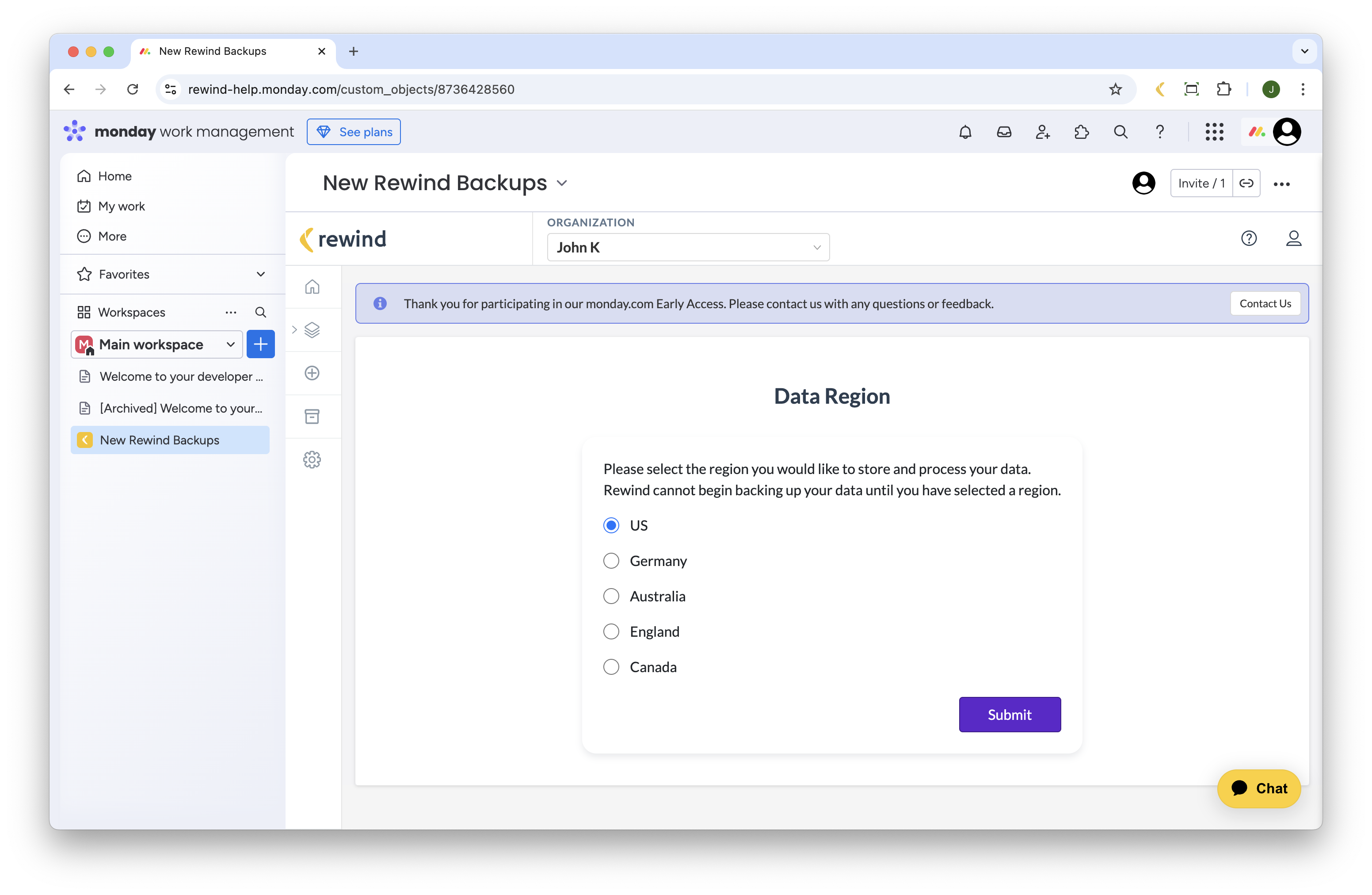This screenshot has height=895, width=1372.
Task: Select the Germany data region
Action: pos(611,561)
